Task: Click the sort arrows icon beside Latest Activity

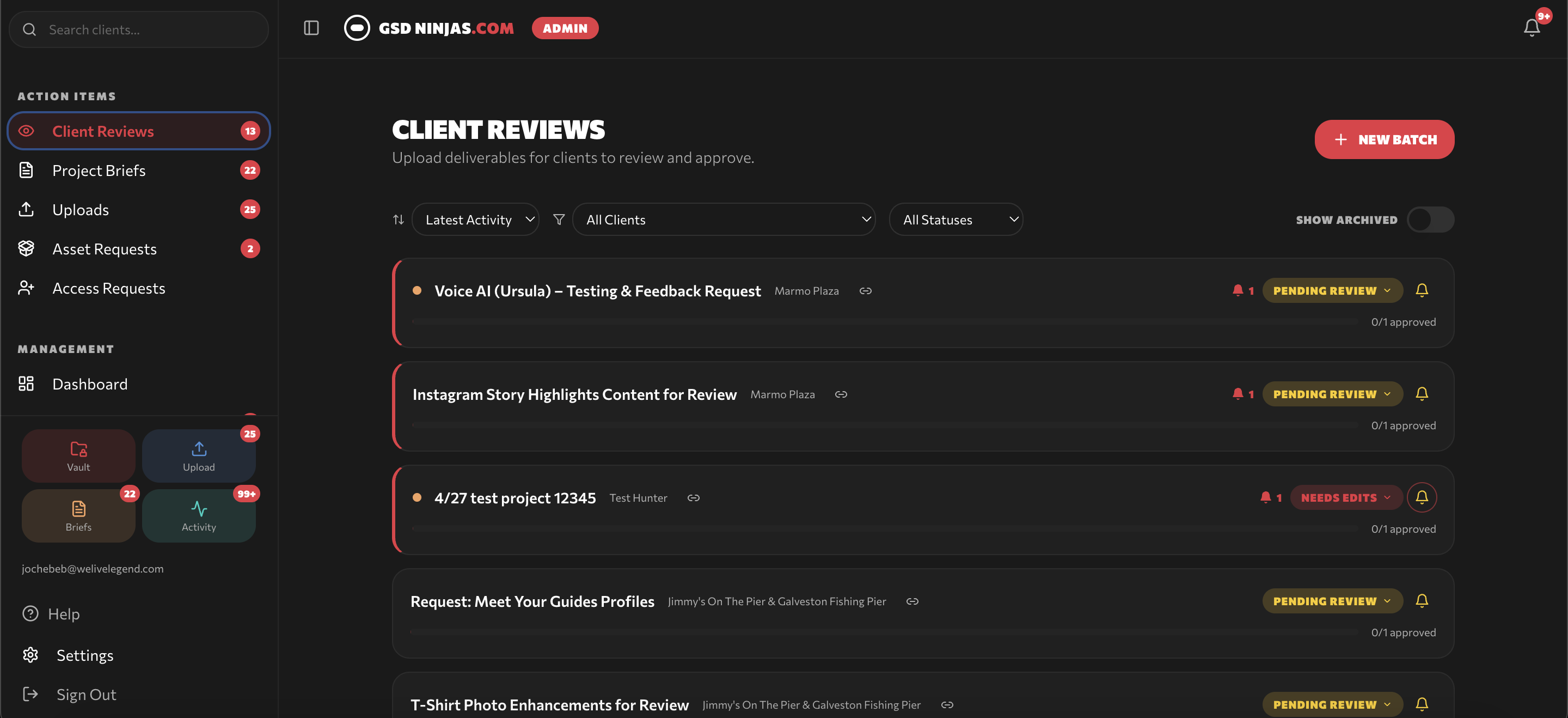Action: pos(398,219)
